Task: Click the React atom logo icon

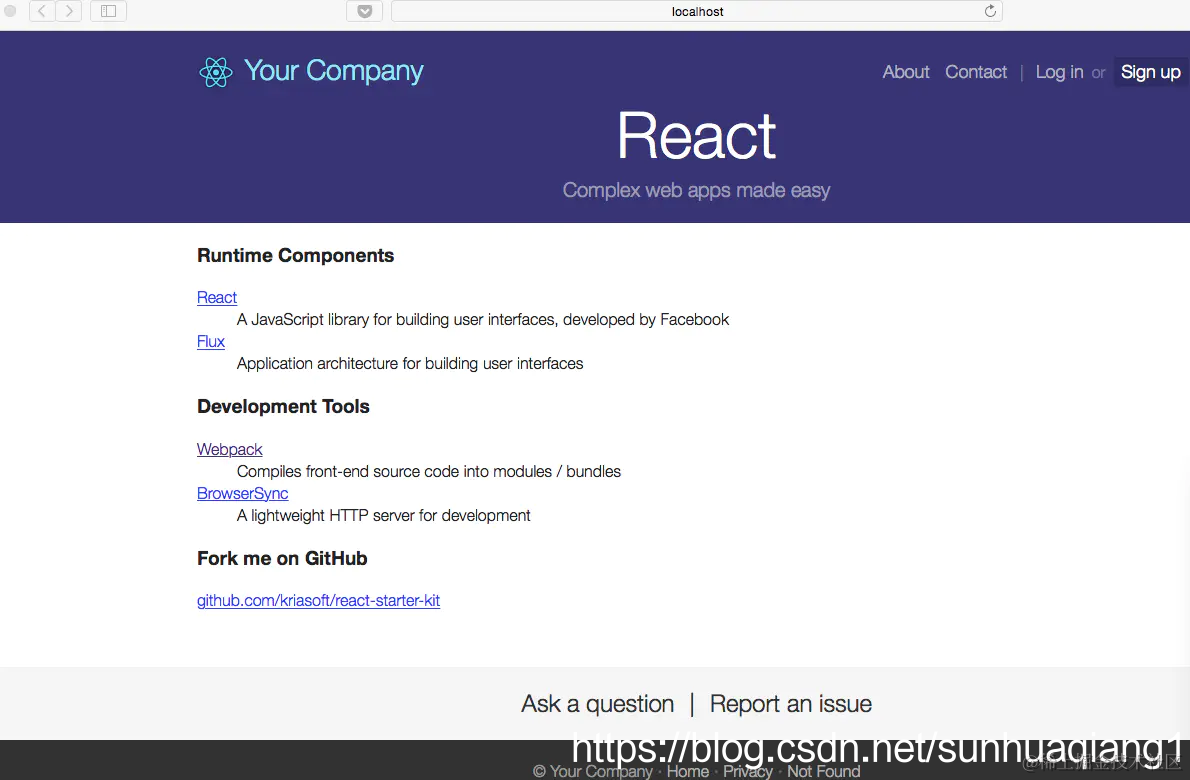Action: (216, 72)
